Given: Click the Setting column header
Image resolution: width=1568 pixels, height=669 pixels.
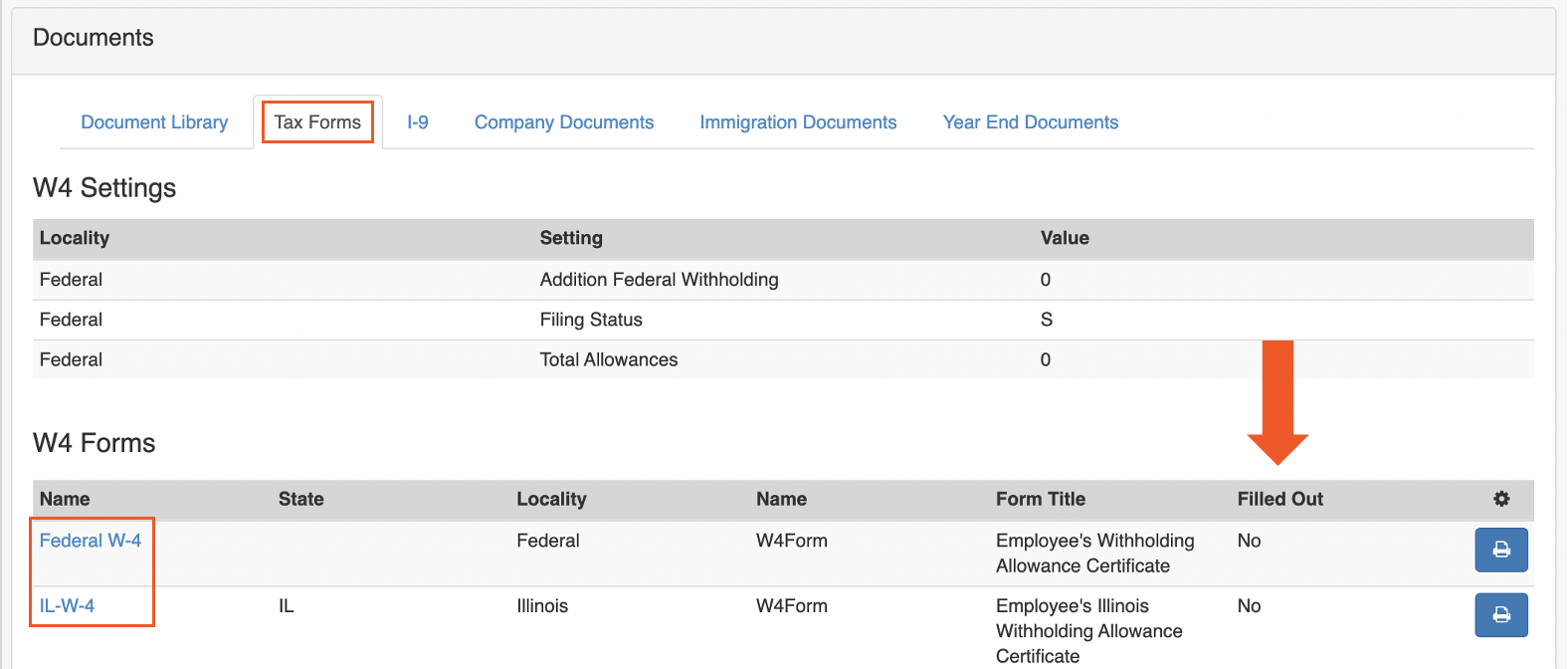Looking at the screenshot, I should (x=571, y=238).
